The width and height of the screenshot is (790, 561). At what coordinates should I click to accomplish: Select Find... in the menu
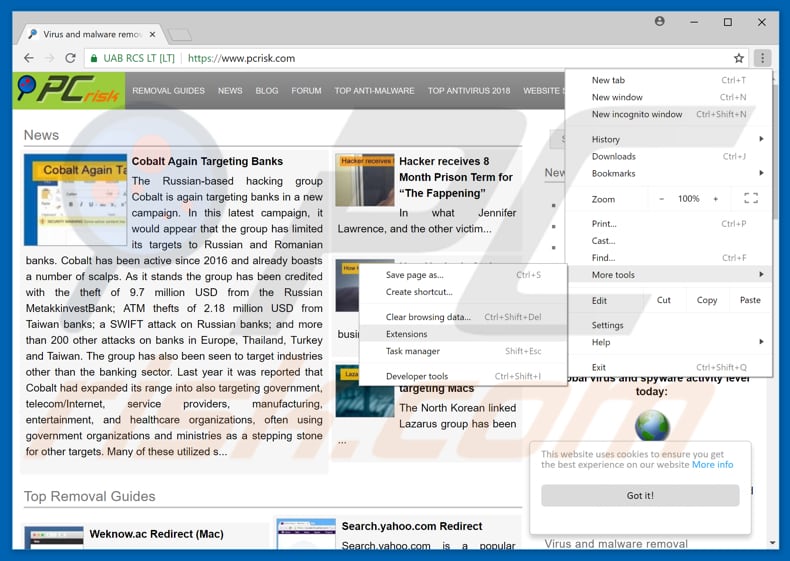click(669, 258)
